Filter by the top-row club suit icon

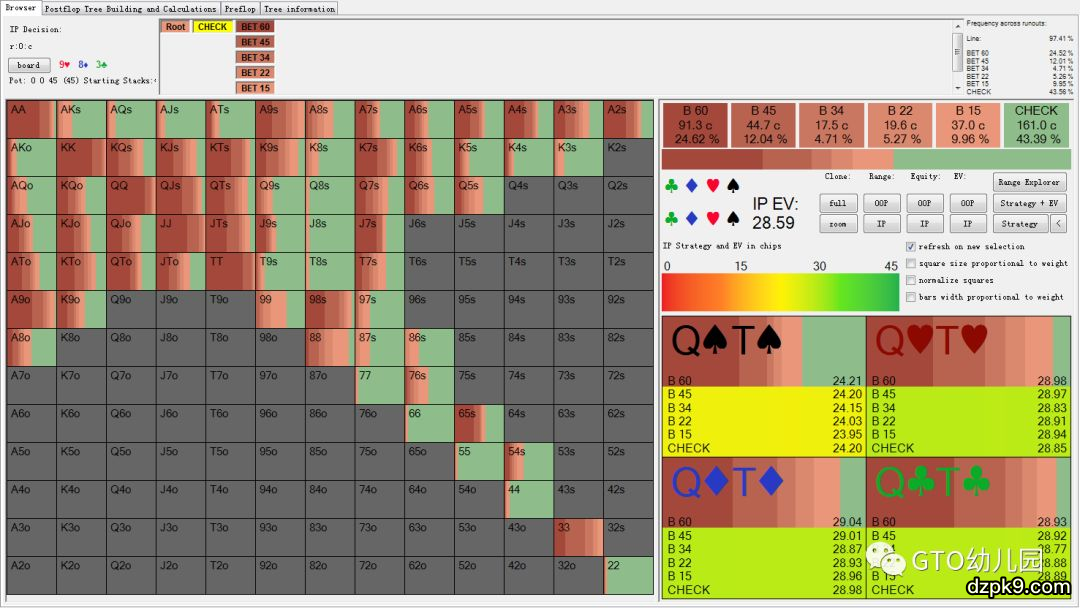(672, 186)
